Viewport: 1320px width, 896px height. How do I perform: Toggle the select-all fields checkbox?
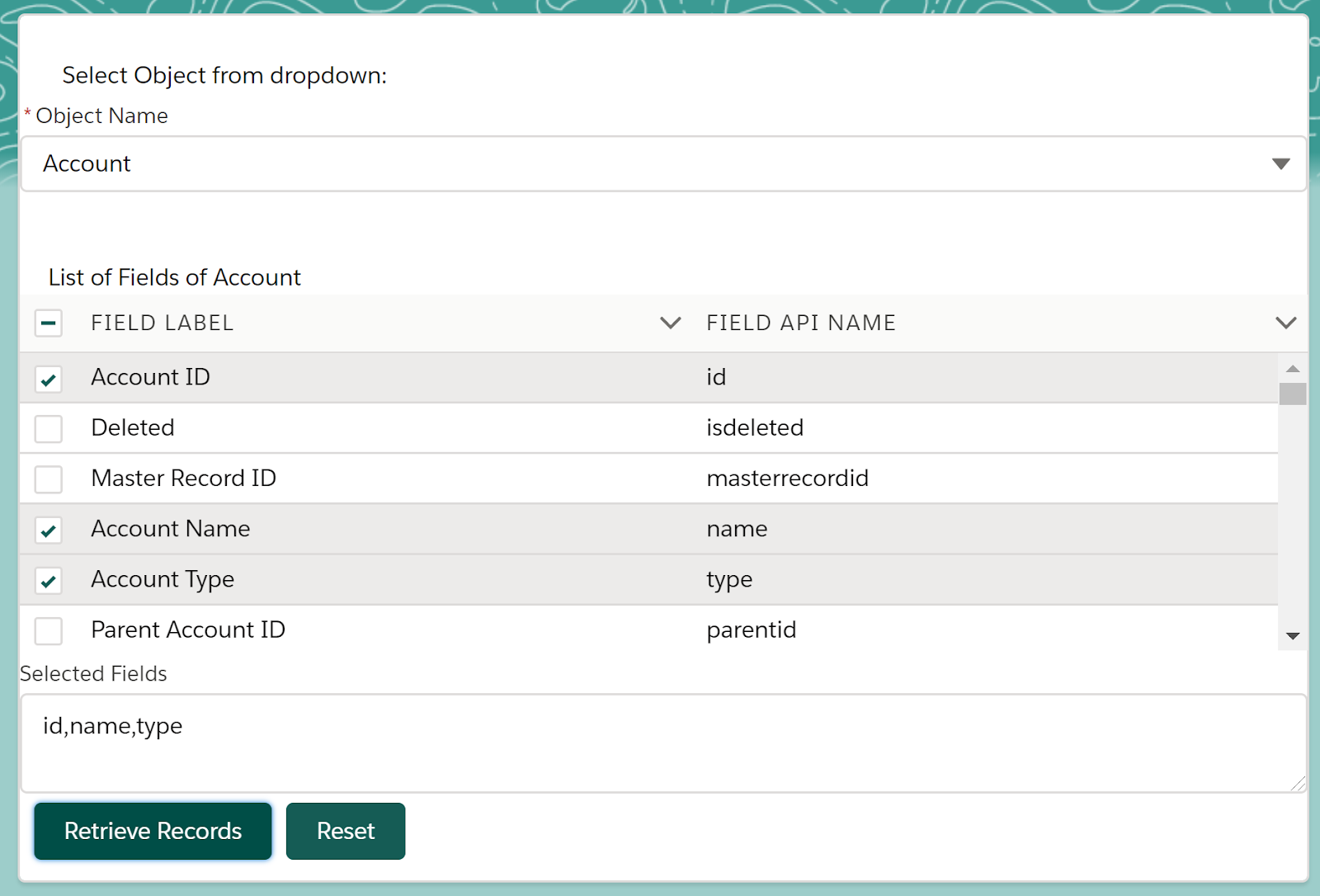point(49,323)
